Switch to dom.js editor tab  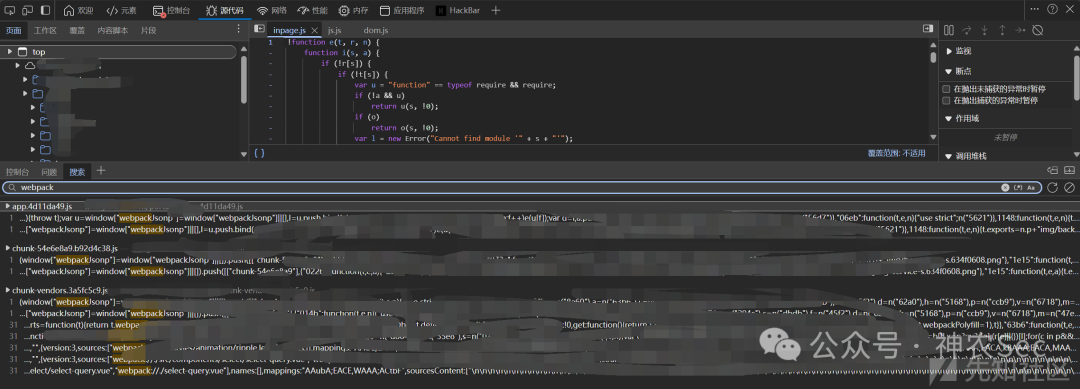376,30
